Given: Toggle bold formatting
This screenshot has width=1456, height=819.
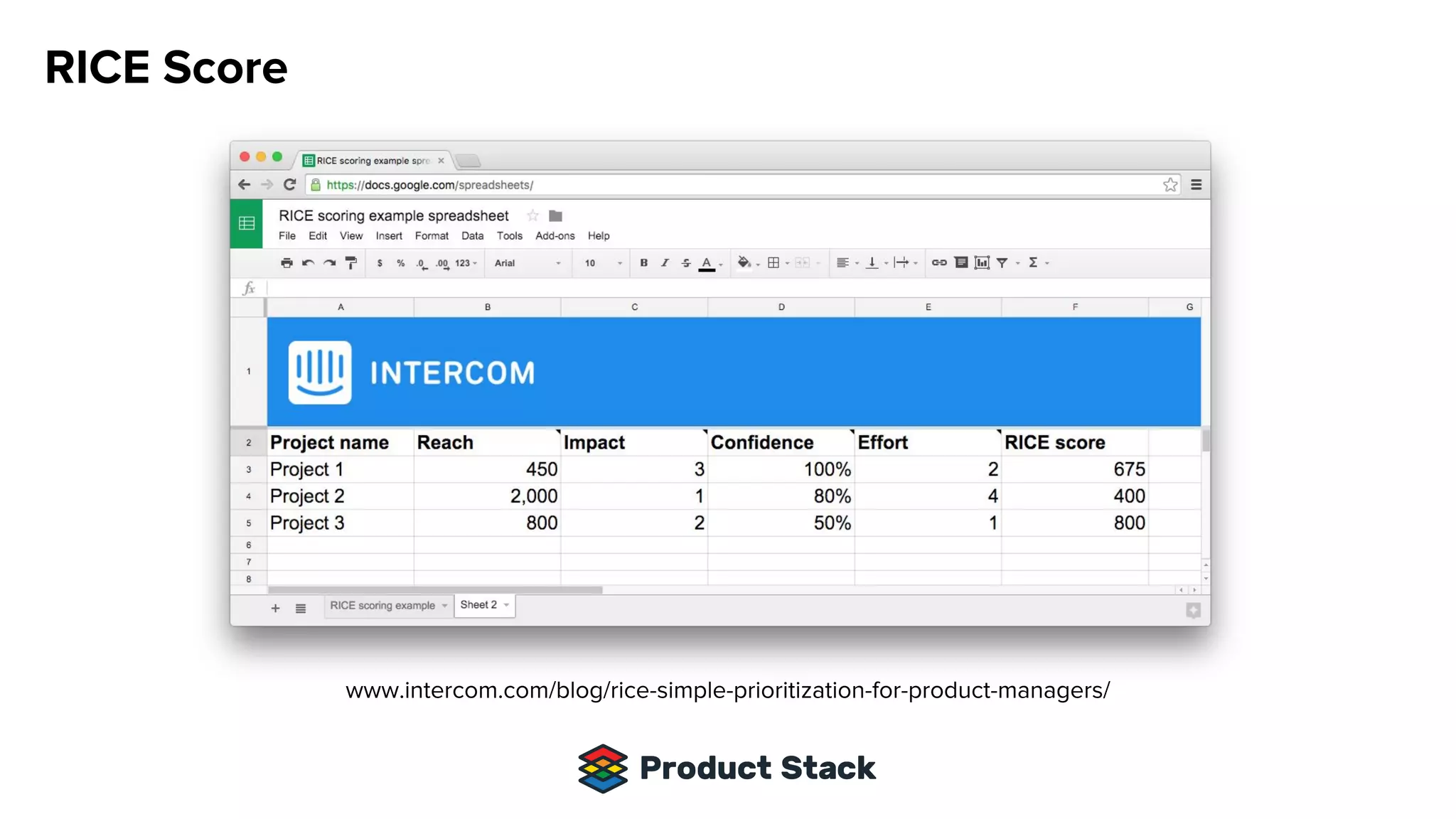Looking at the screenshot, I should click(643, 263).
